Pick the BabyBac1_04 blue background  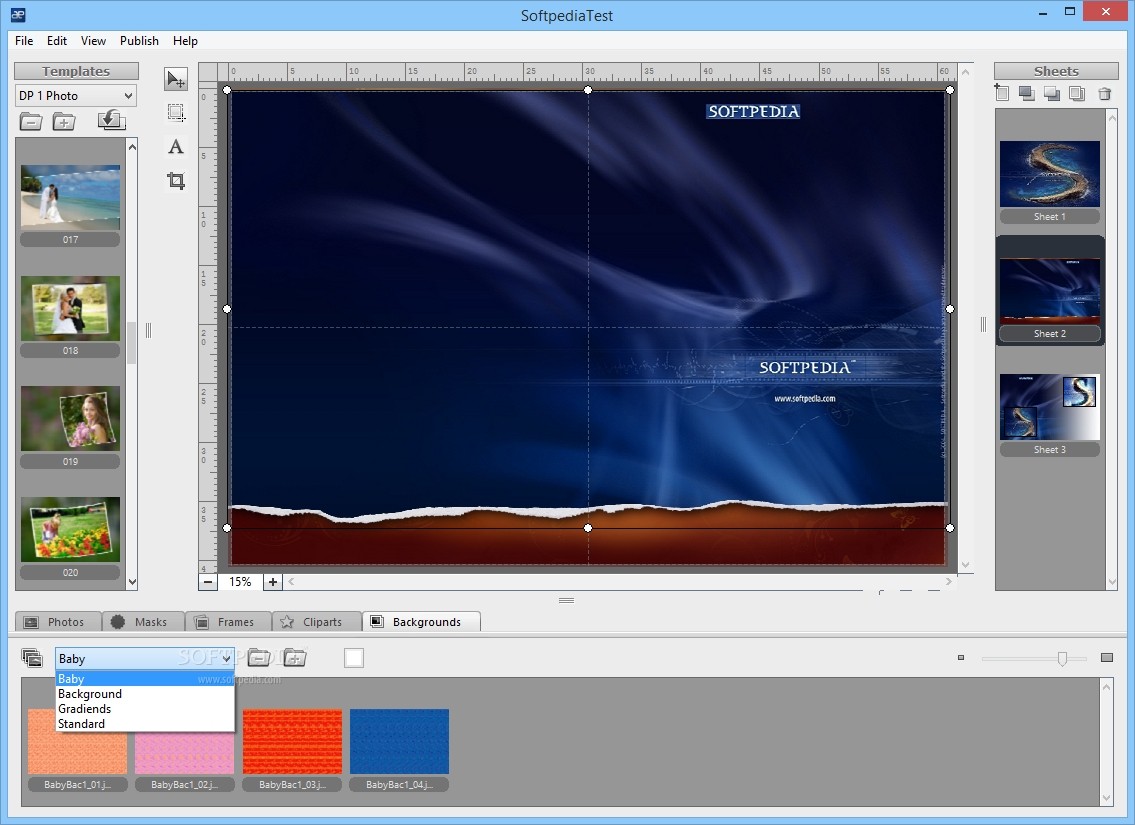[400, 742]
